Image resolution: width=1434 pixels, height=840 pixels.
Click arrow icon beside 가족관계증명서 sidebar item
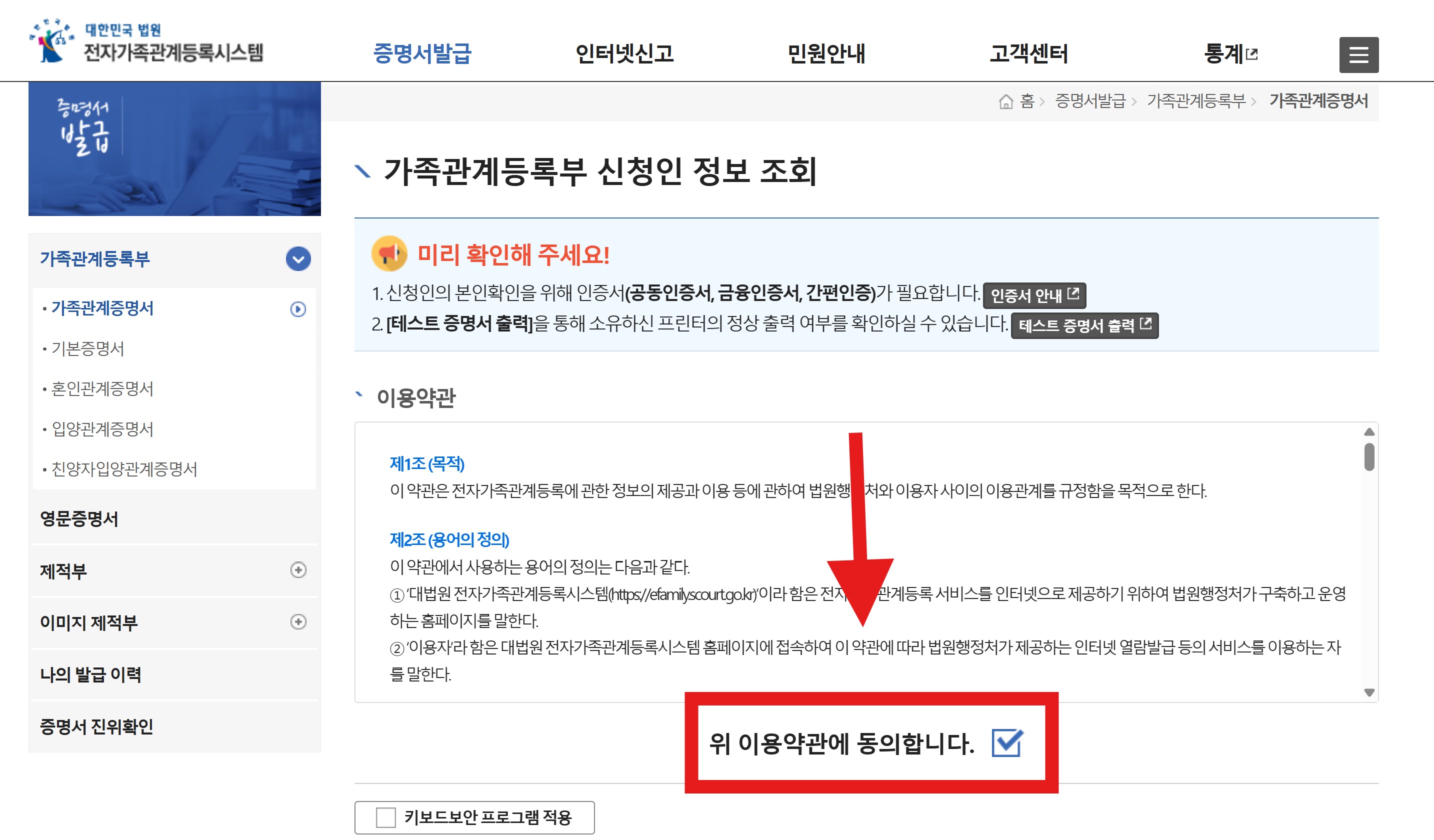[297, 309]
